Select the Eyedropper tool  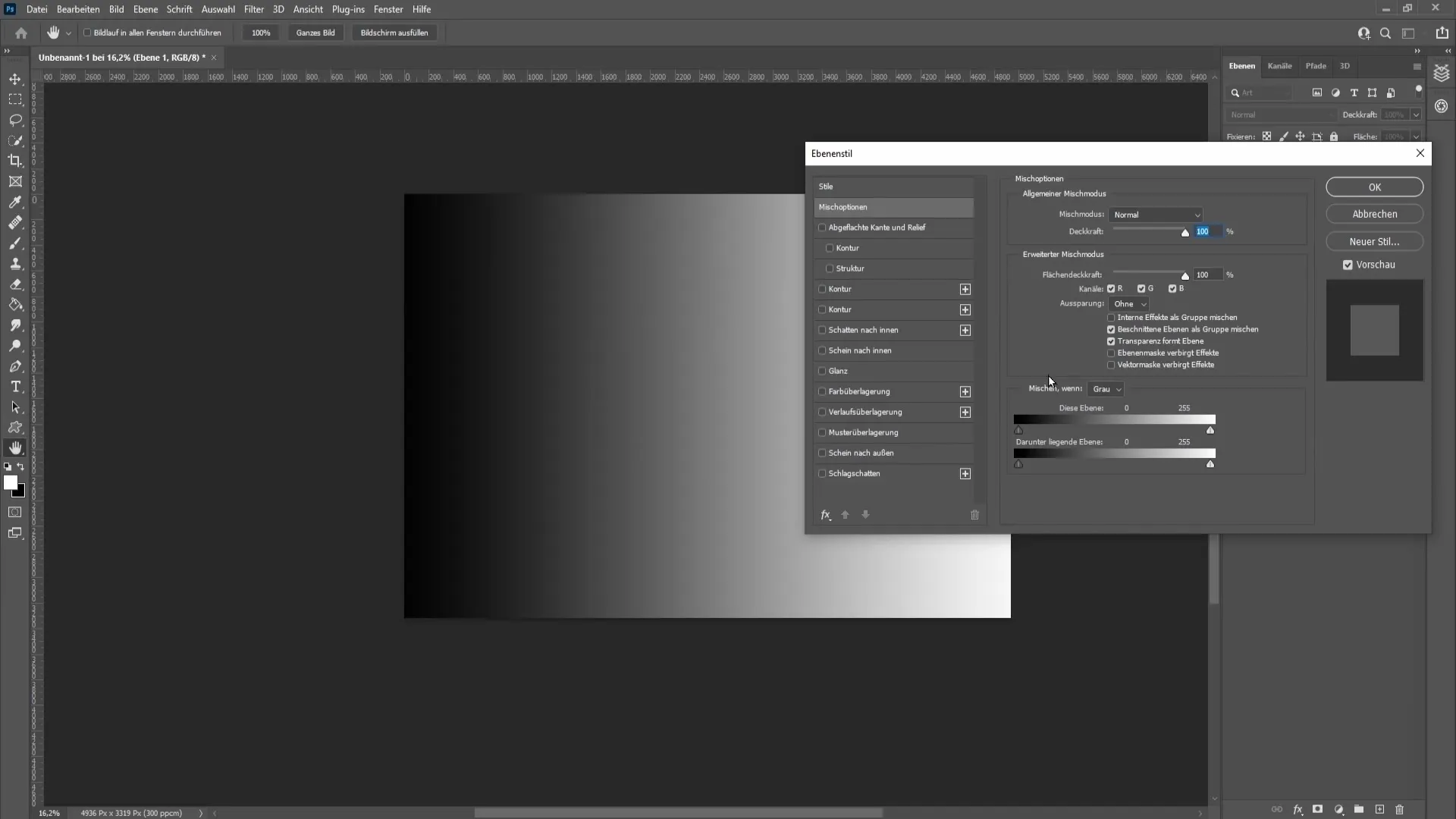pyautogui.click(x=15, y=202)
